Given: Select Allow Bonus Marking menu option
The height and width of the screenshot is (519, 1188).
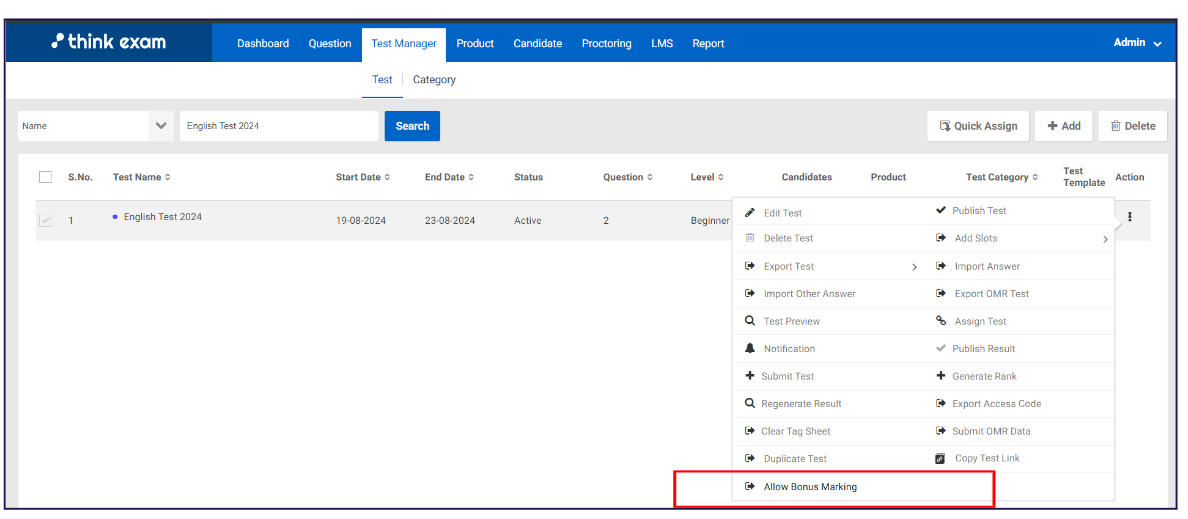Looking at the screenshot, I should (x=809, y=487).
